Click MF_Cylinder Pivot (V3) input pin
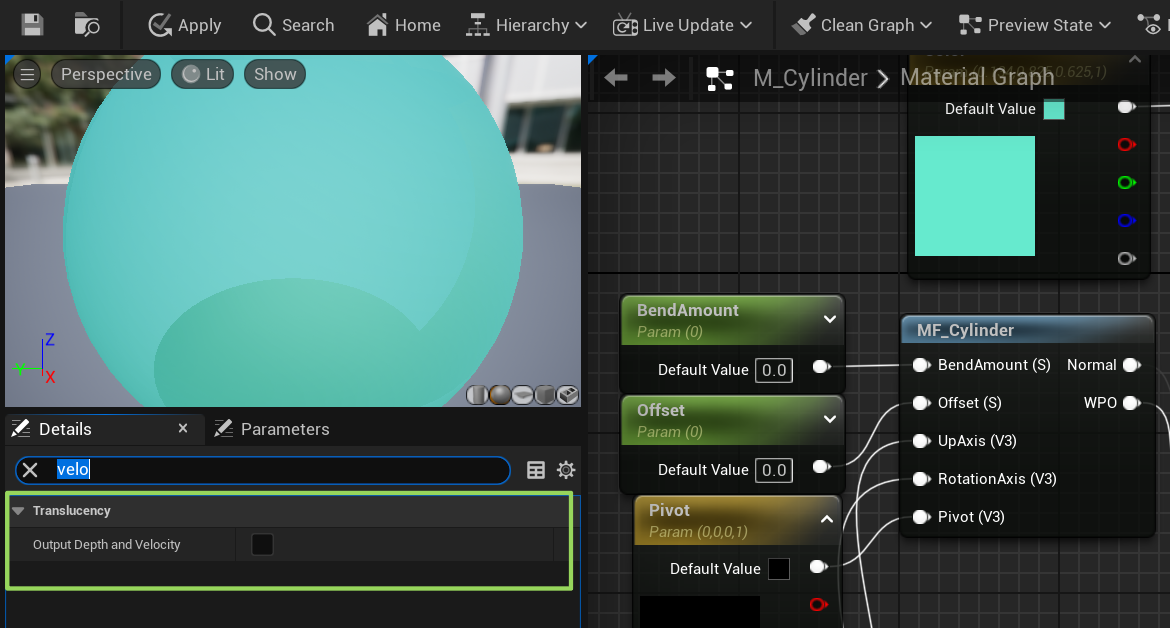 coord(922,517)
